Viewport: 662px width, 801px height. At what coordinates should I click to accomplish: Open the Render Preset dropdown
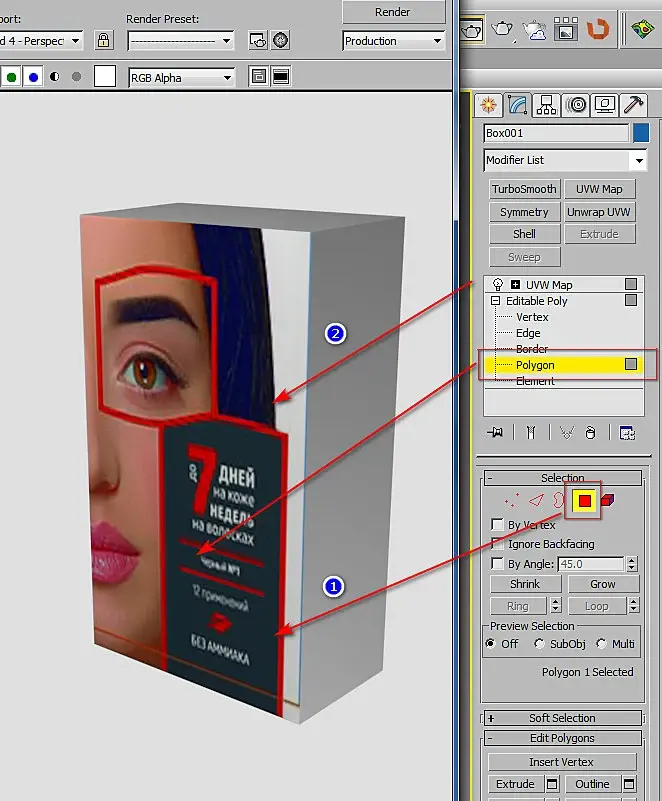click(x=181, y=41)
